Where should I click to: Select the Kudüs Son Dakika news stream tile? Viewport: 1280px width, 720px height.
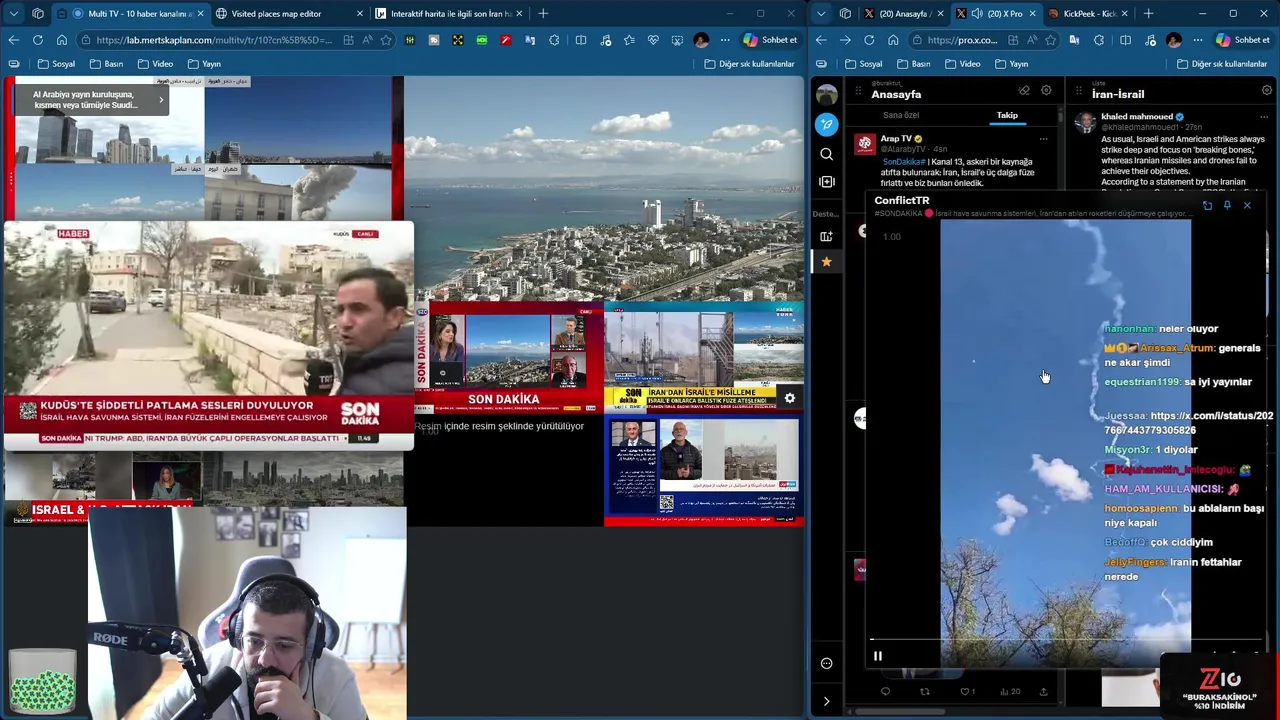[208, 335]
